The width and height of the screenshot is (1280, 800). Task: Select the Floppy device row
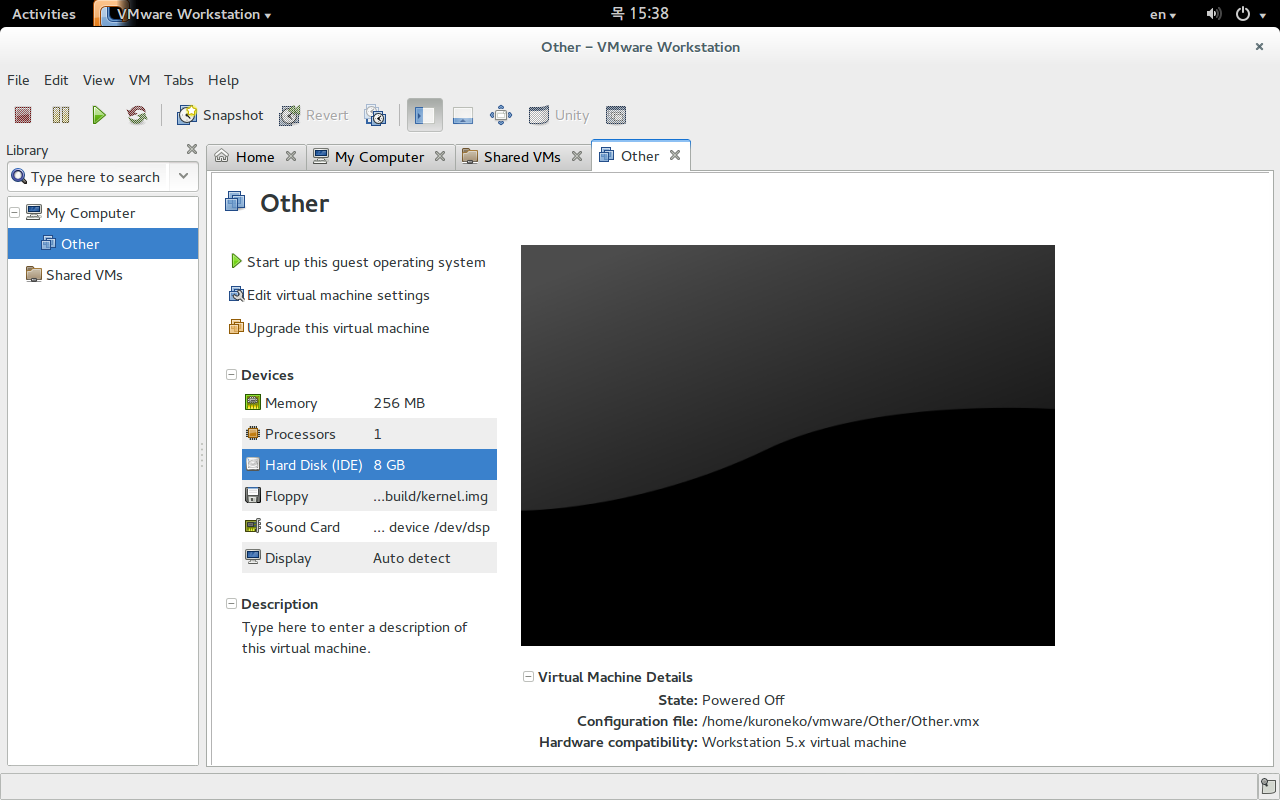369,496
